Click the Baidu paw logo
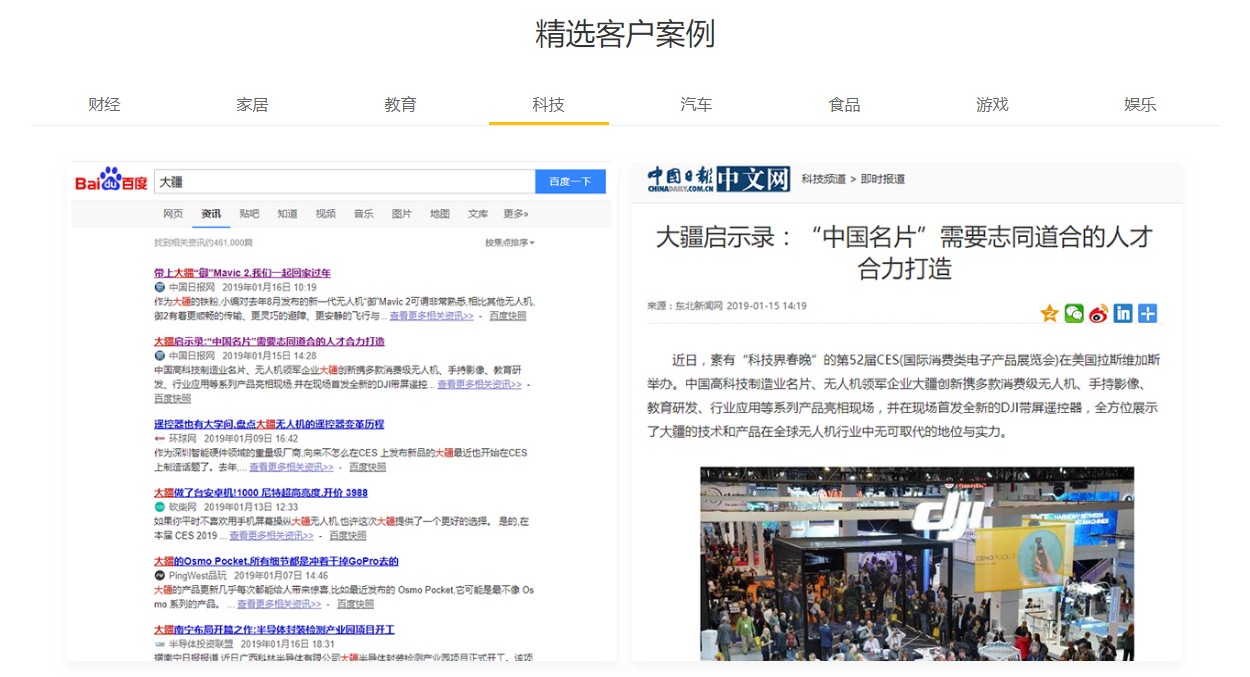 [x=111, y=181]
